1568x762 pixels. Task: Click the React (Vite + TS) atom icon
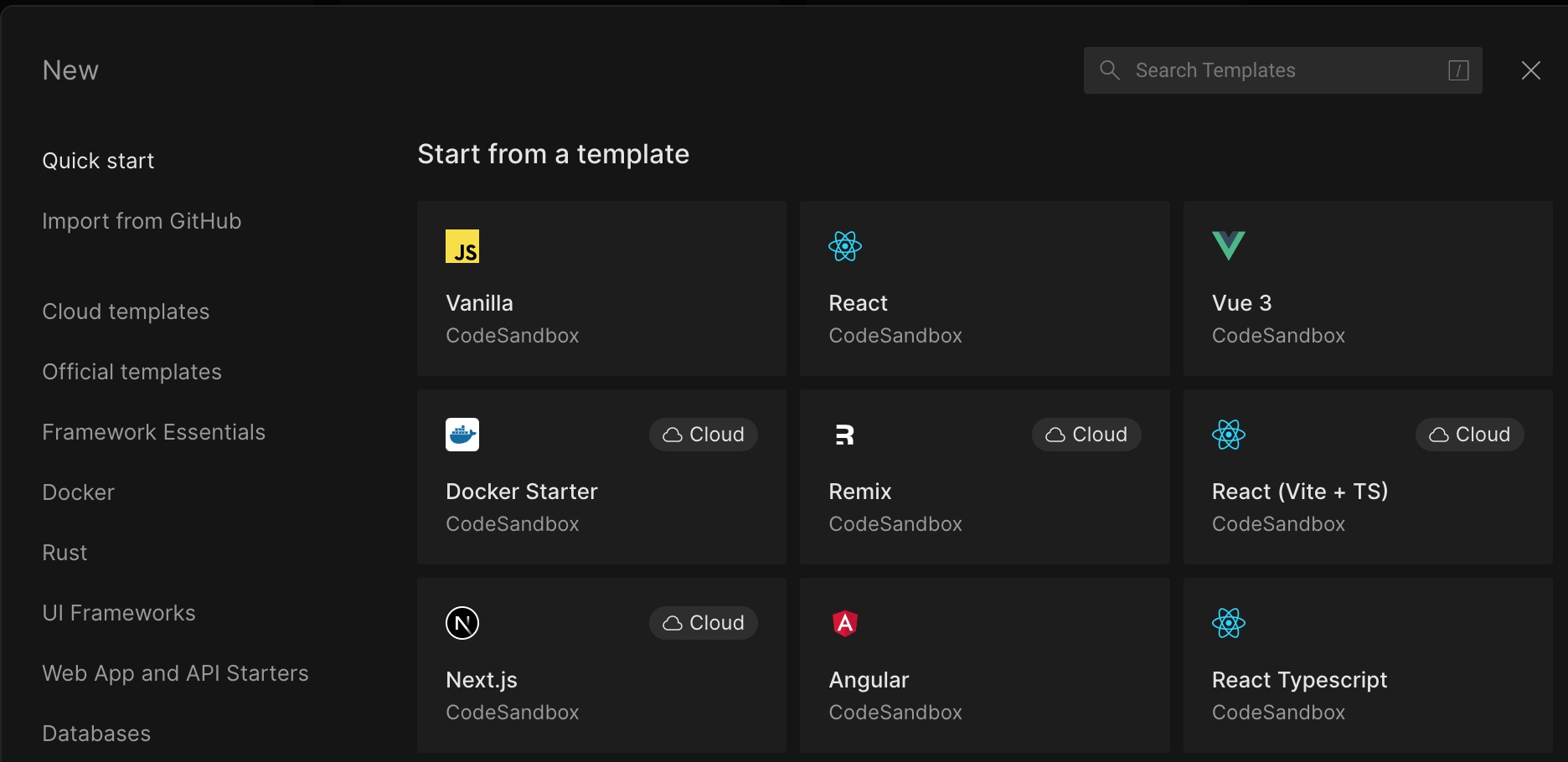pos(1229,435)
